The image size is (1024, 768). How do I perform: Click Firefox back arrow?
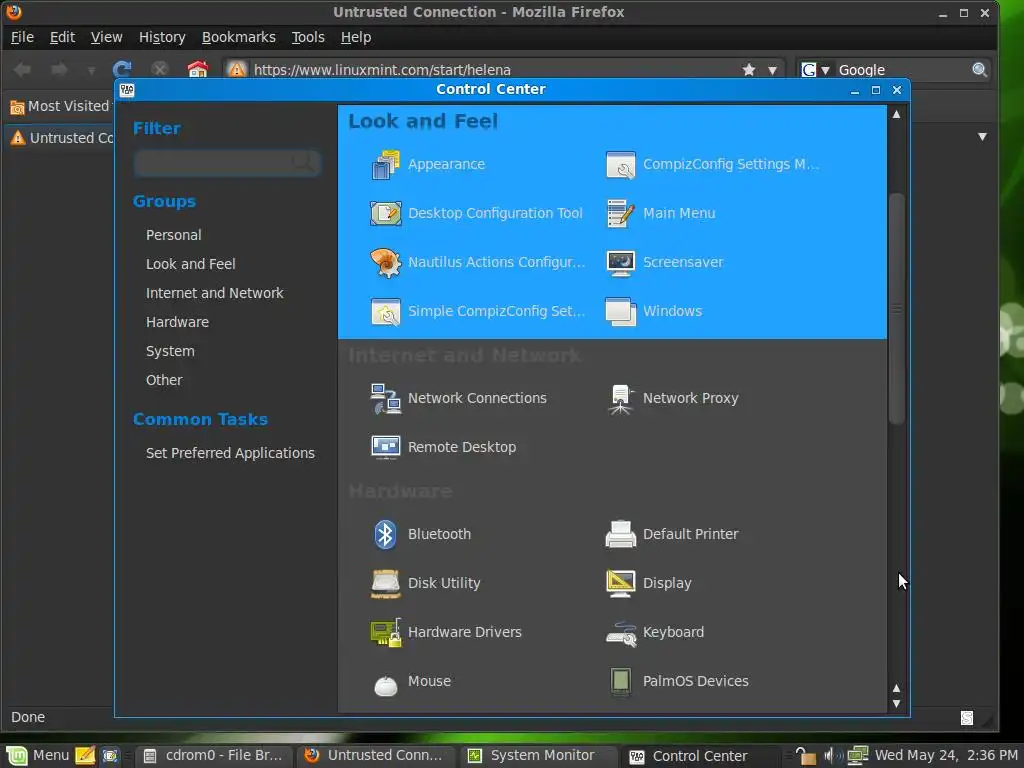click(22, 69)
